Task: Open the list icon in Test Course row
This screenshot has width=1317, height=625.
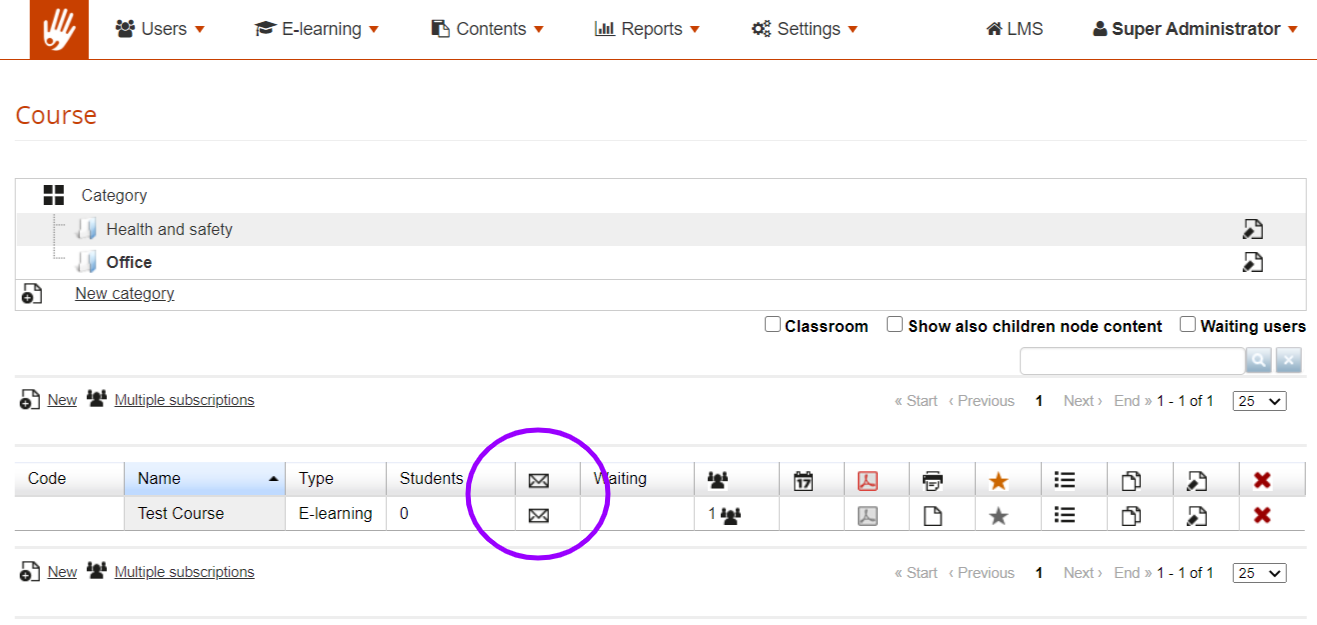Action: (x=1065, y=515)
